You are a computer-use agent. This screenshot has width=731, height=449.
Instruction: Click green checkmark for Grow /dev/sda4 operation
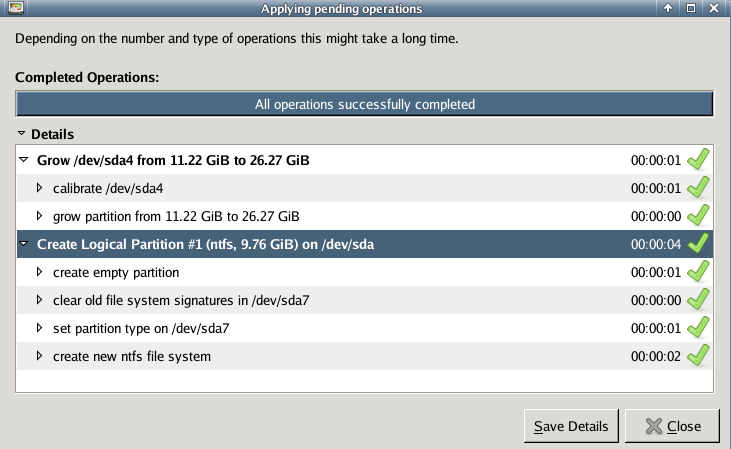(x=698, y=159)
